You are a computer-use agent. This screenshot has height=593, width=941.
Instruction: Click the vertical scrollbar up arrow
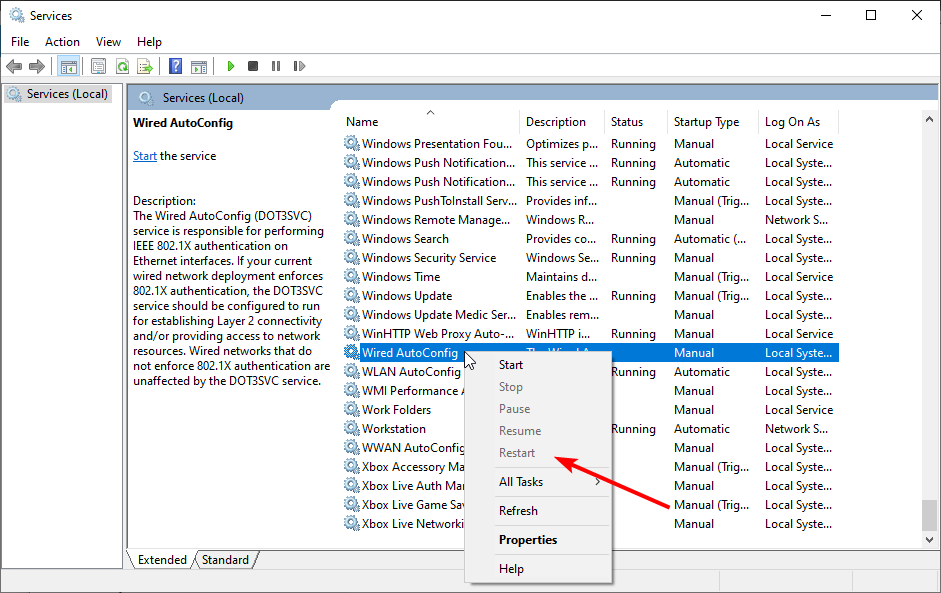[930, 119]
